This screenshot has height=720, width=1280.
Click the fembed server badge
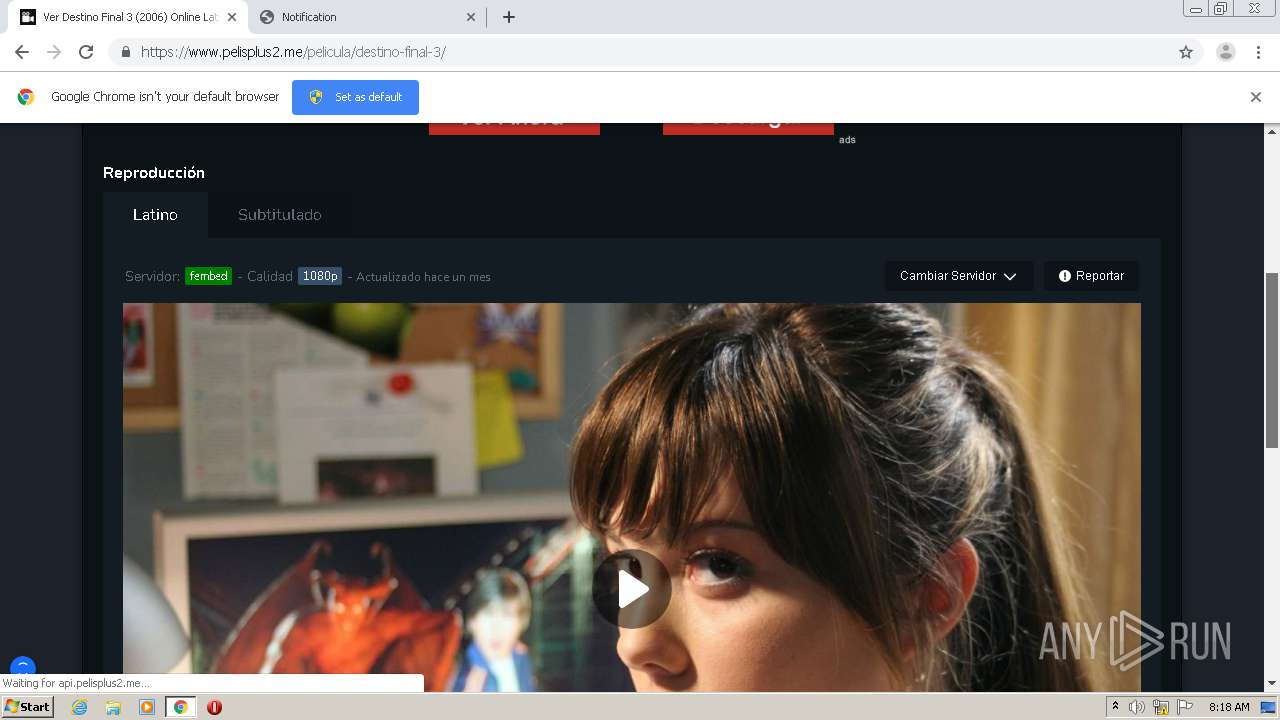click(x=208, y=276)
